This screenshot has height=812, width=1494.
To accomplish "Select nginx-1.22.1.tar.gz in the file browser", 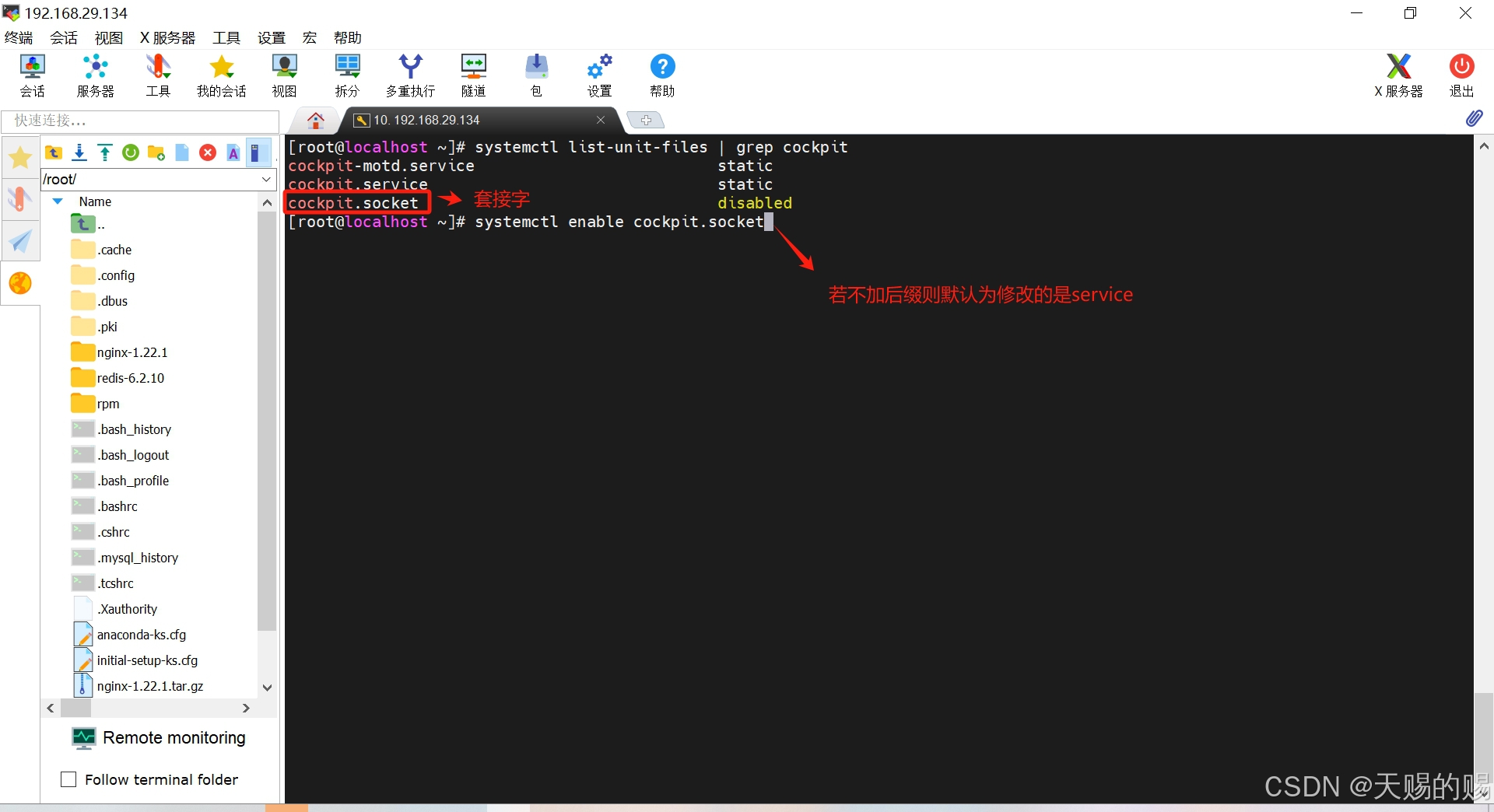I will click(x=150, y=686).
